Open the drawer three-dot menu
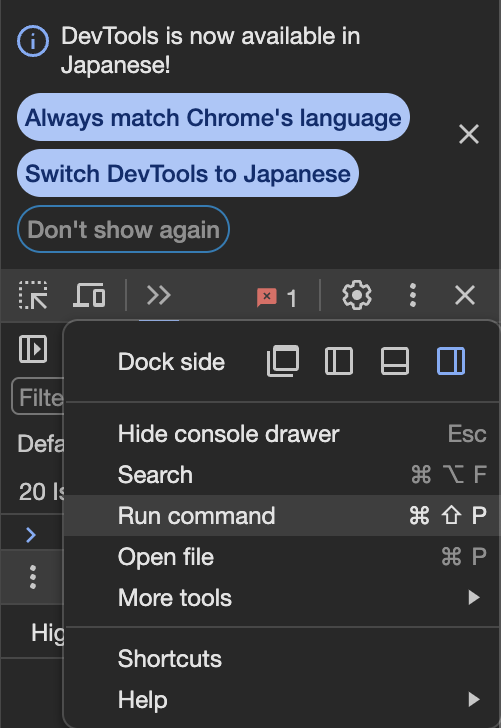501x728 pixels. pos(33,577)
